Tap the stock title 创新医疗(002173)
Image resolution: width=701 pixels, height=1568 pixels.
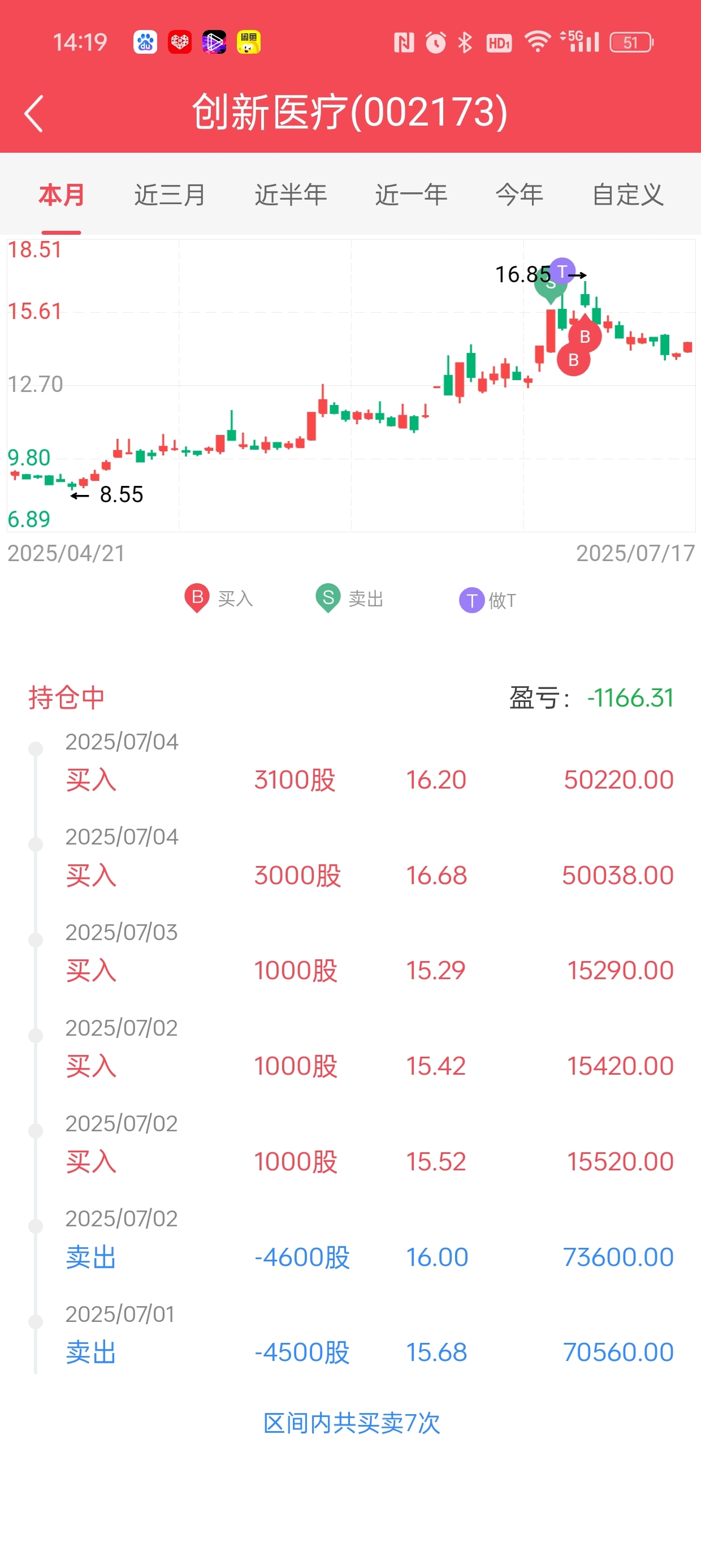coord(350,113)
